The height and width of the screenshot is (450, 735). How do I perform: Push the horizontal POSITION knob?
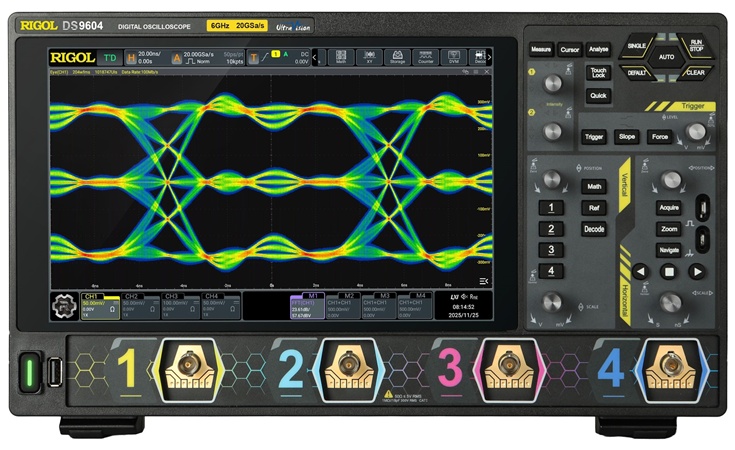coord(672,180)
